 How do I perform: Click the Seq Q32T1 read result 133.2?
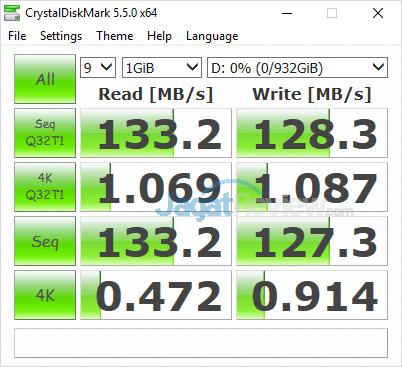click(156, 133)
